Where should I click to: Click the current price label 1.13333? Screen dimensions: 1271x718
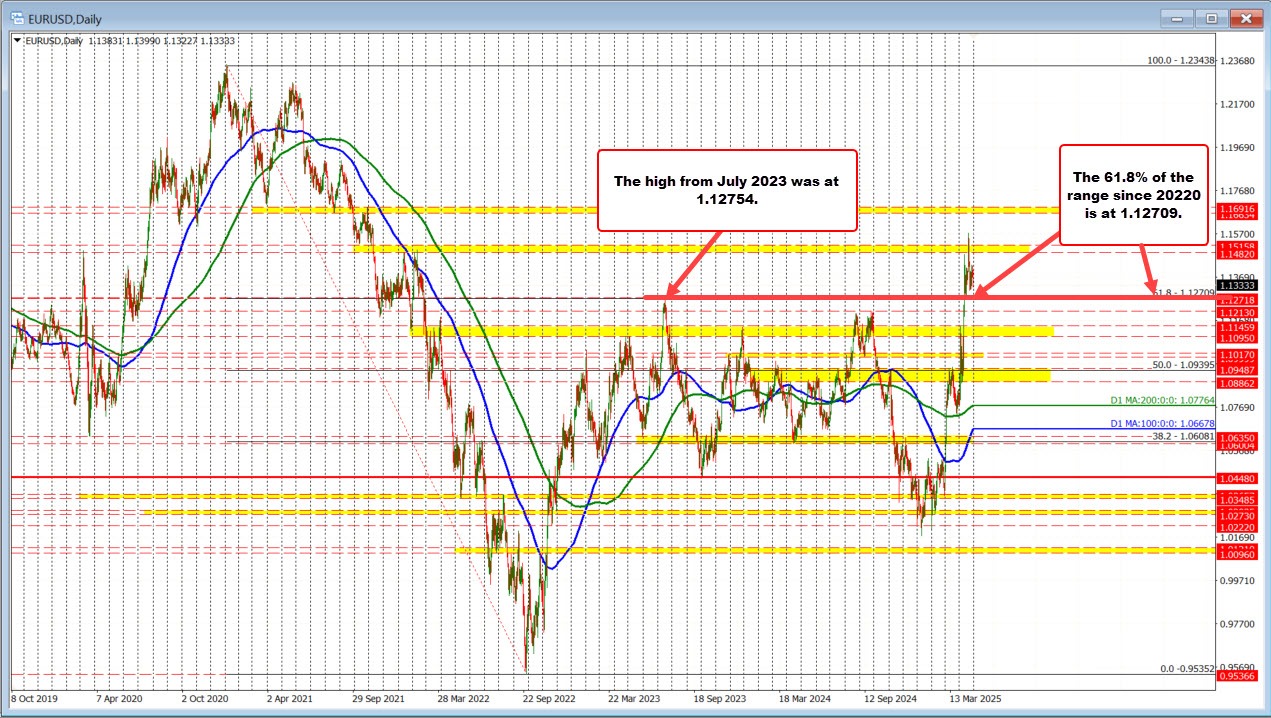[x=1237, y=285]
